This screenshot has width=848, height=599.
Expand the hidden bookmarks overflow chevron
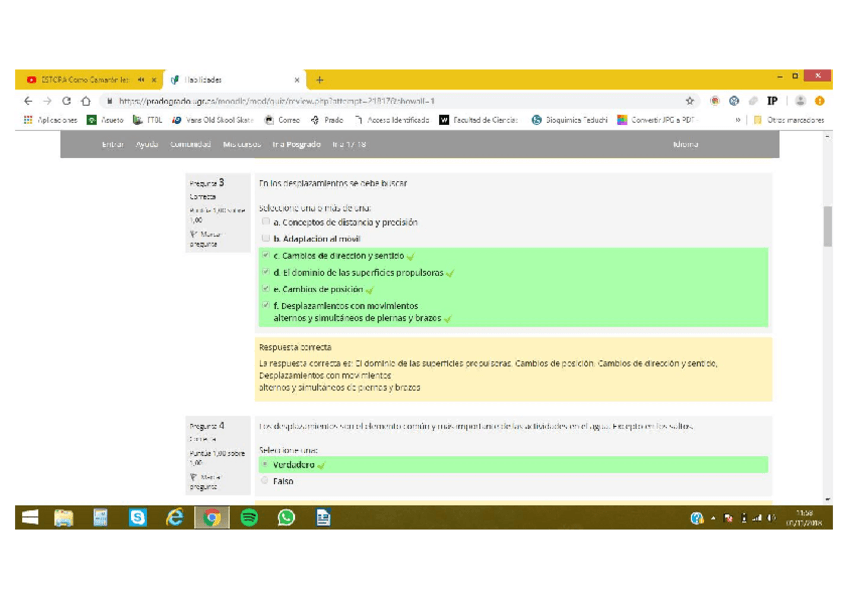click(738, 120)
